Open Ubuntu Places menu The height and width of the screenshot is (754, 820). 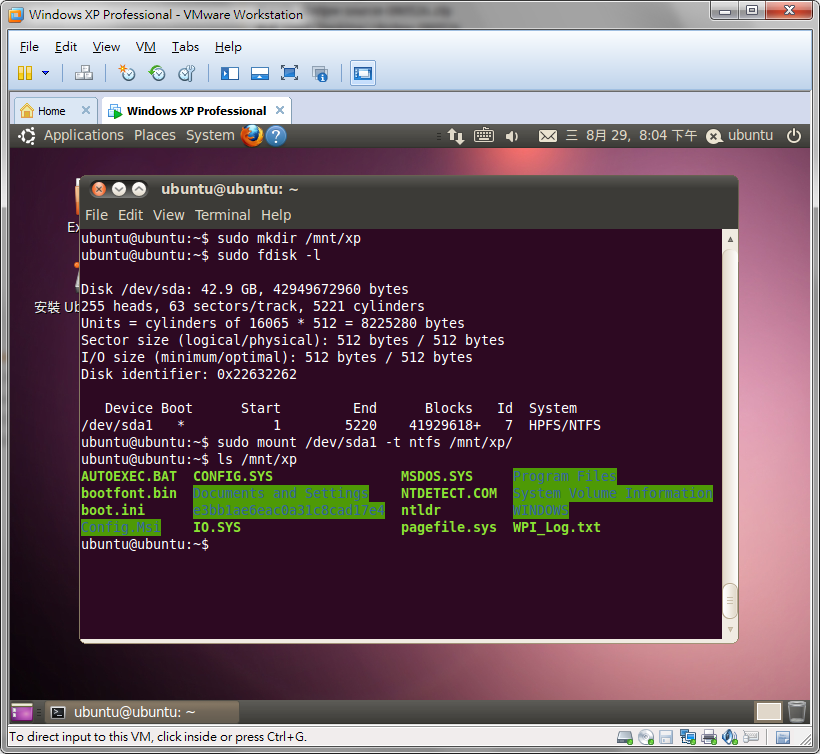tap(155, 135)
